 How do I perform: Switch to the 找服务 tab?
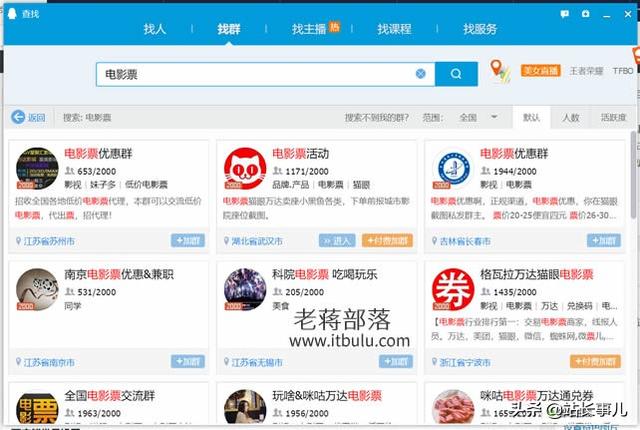480,29
